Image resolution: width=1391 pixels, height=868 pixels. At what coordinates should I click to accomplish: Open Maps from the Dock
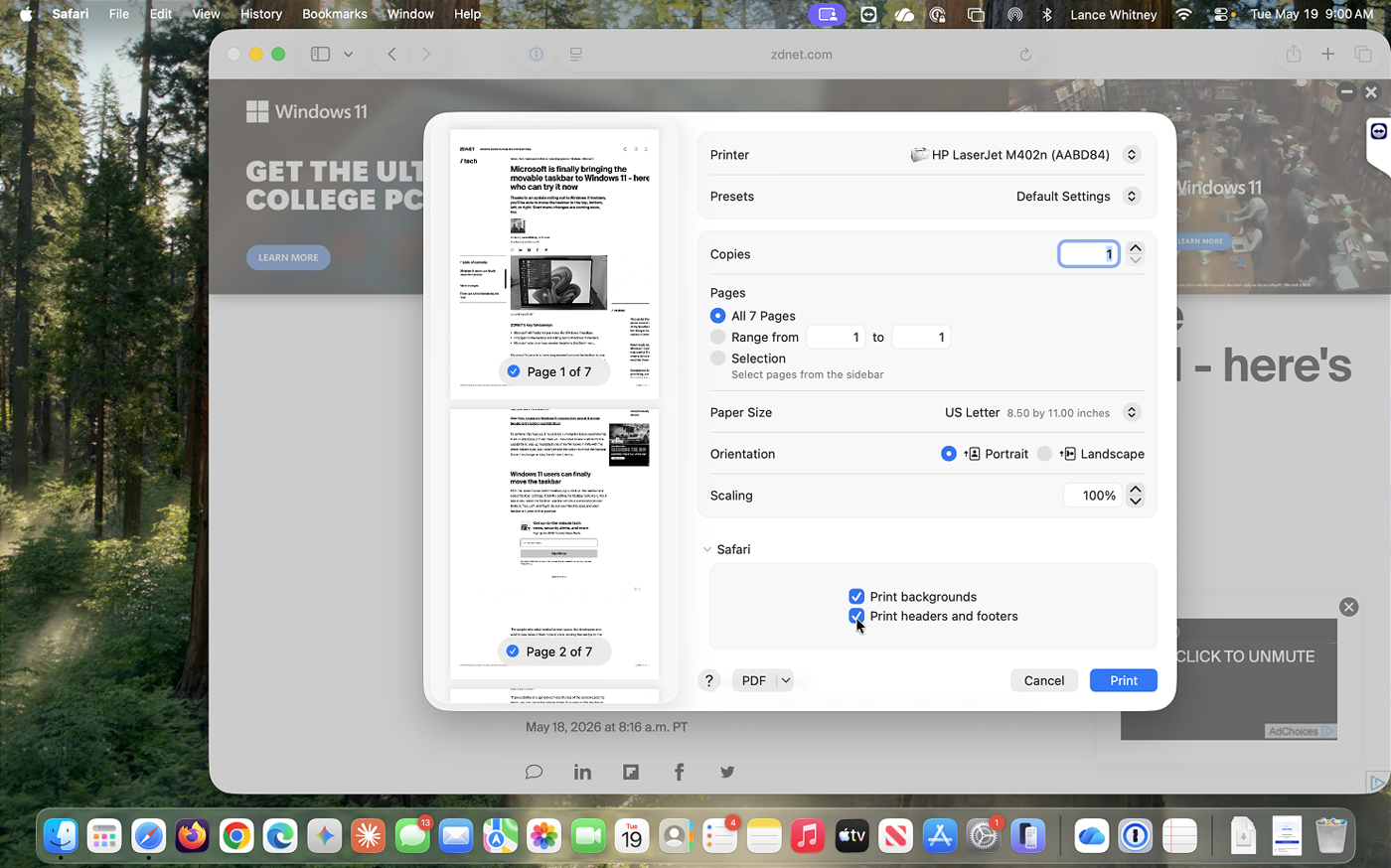coord(500,836)
